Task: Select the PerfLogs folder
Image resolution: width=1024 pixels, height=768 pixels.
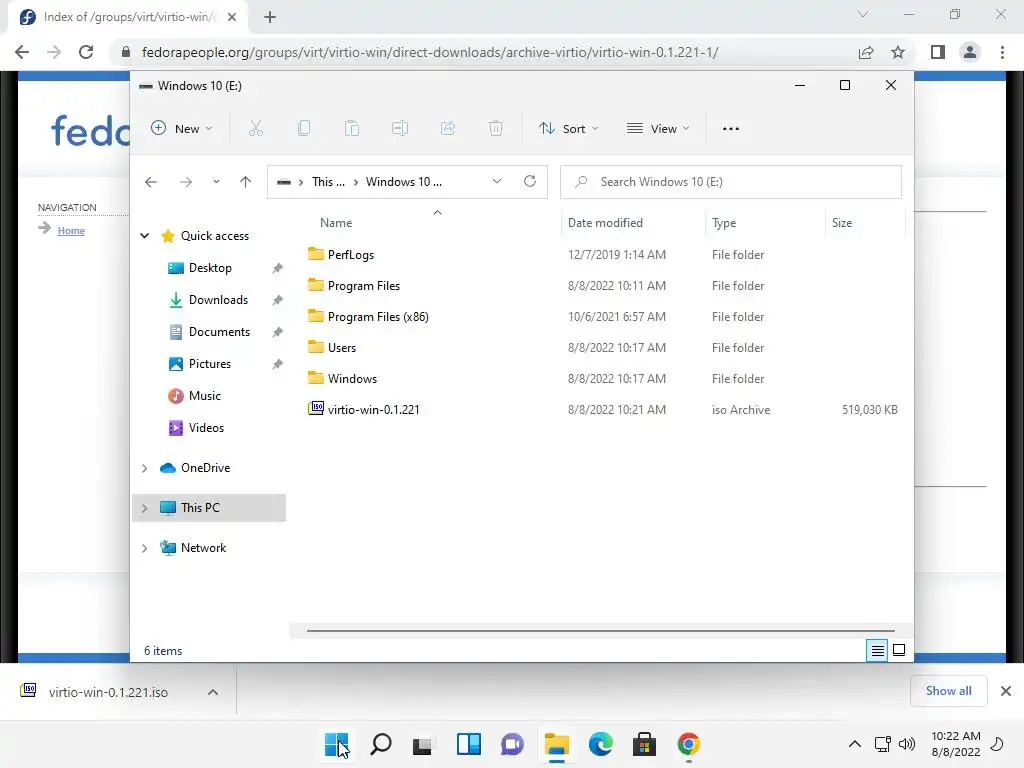Action: [x=351, y=255]
